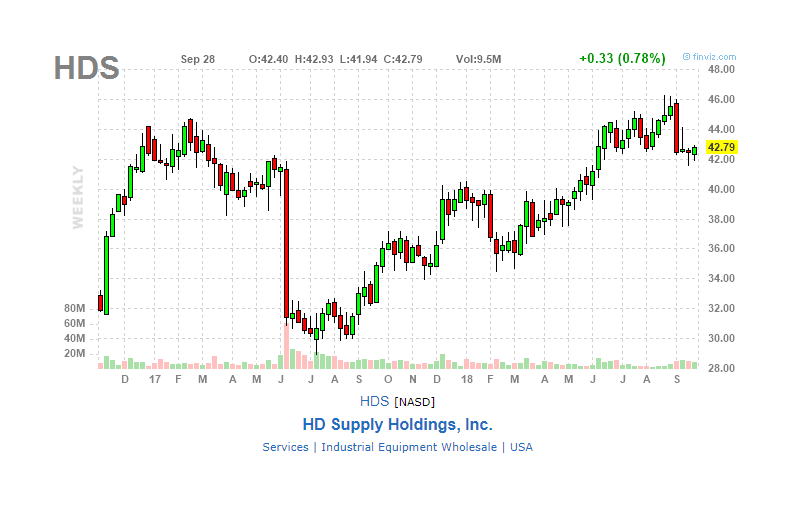The height and width of the screenshot is (506, 796).
Task: Click the 36.00 price axis label
Action: pos(721,249)
